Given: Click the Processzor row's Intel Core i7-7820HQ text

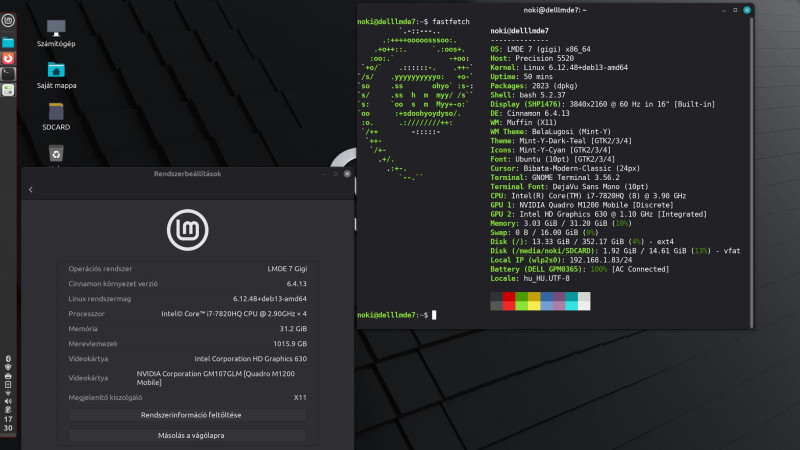Looking at the screenshot, I should [234, 314].
